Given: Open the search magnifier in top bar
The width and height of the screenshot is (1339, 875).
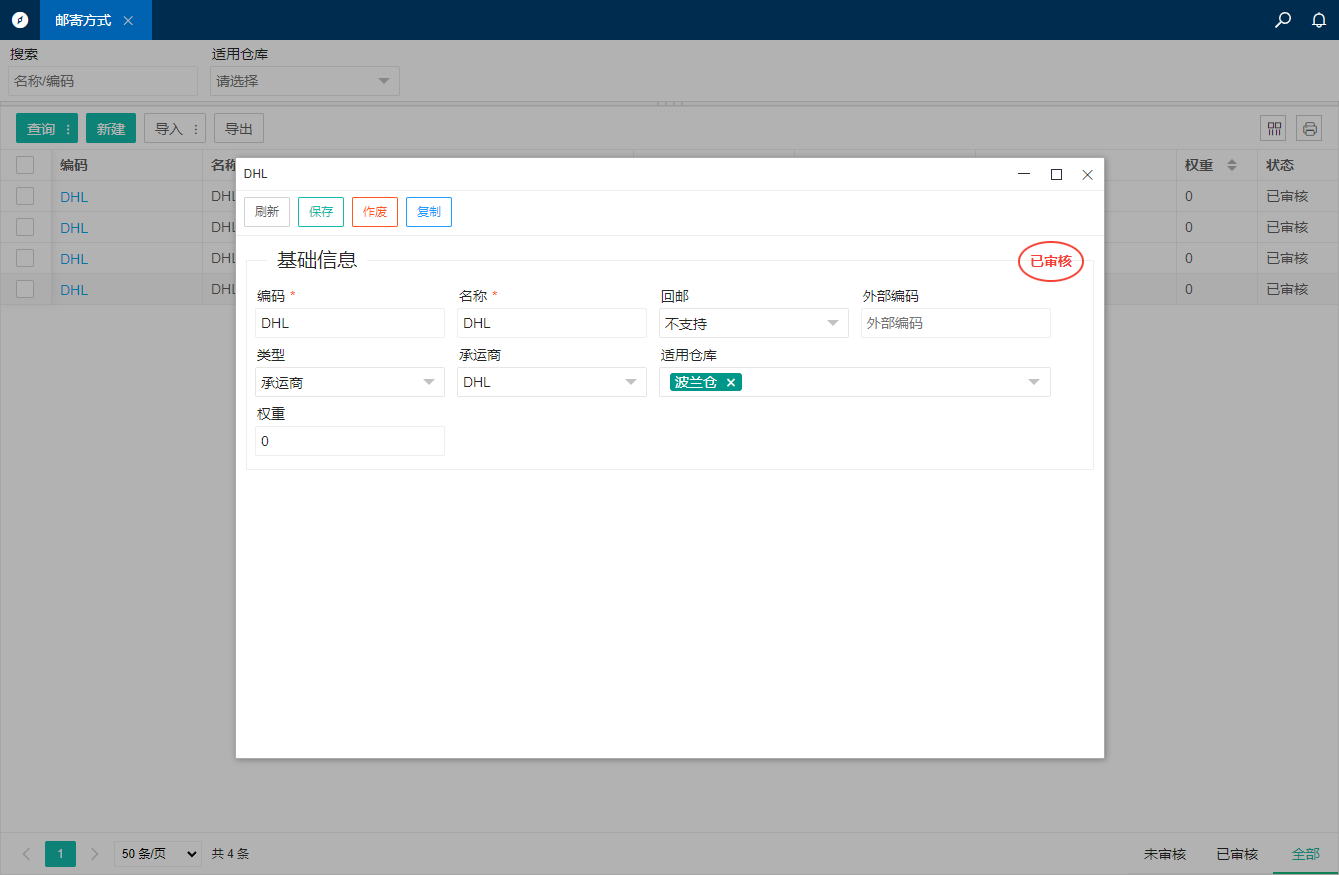Looking at the screenshot, I should 1283,20.
